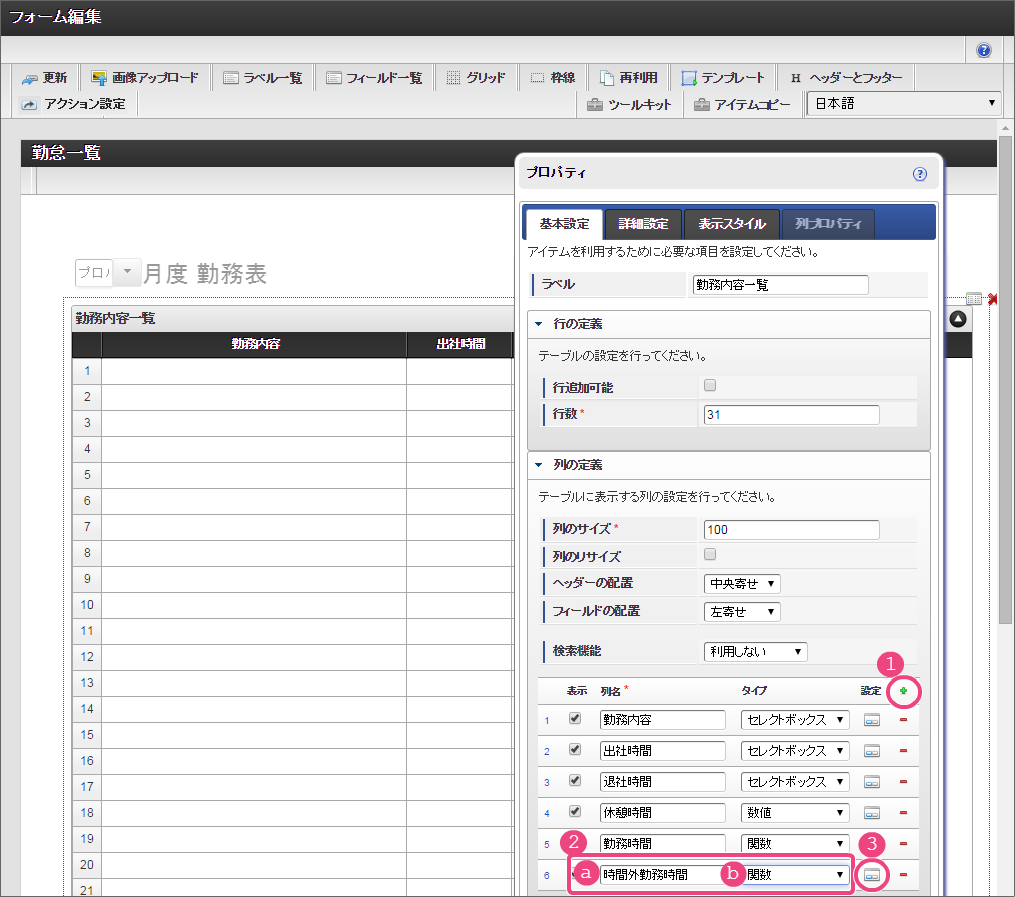This screenshot has width=1015, height=897.
Task: Click the blue help icon below title bar
Action: point(984,50)
